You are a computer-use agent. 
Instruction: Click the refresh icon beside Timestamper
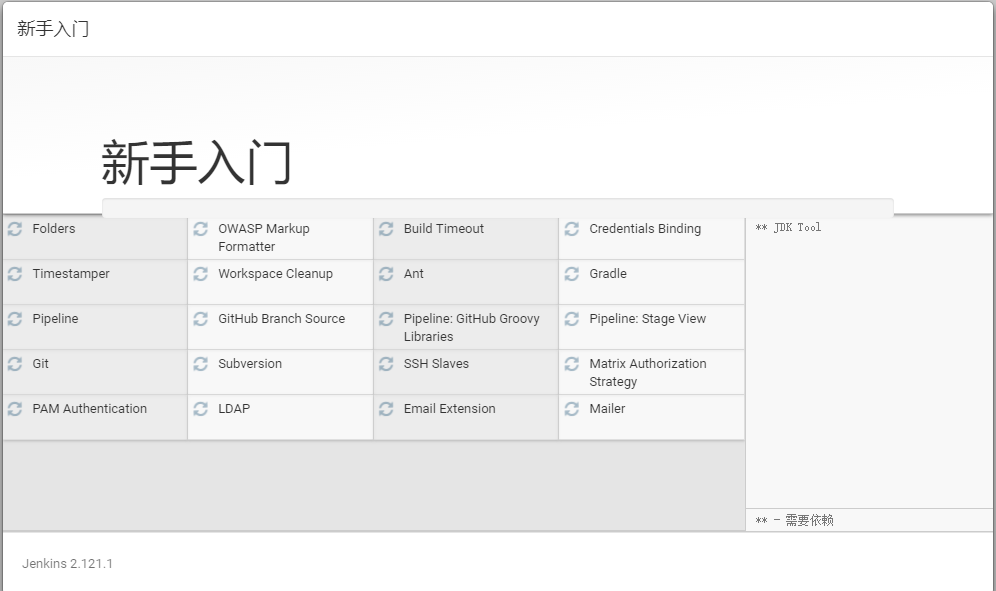point(15,274)
